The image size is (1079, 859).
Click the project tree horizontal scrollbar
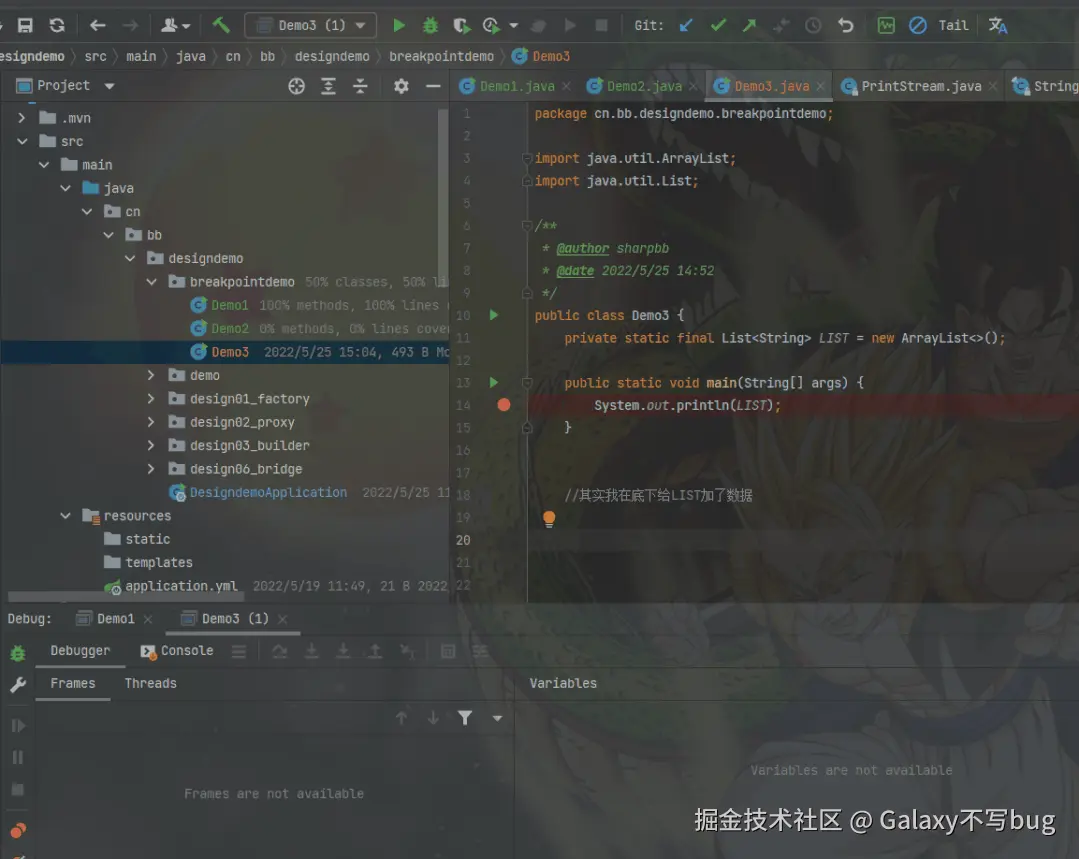pos(127,597)
